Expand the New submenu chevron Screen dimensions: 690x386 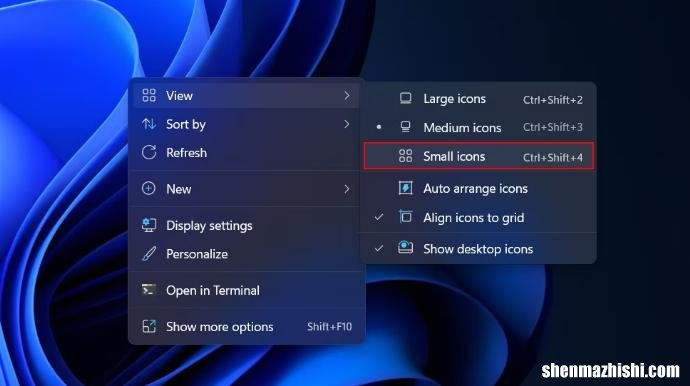(347, 189)
